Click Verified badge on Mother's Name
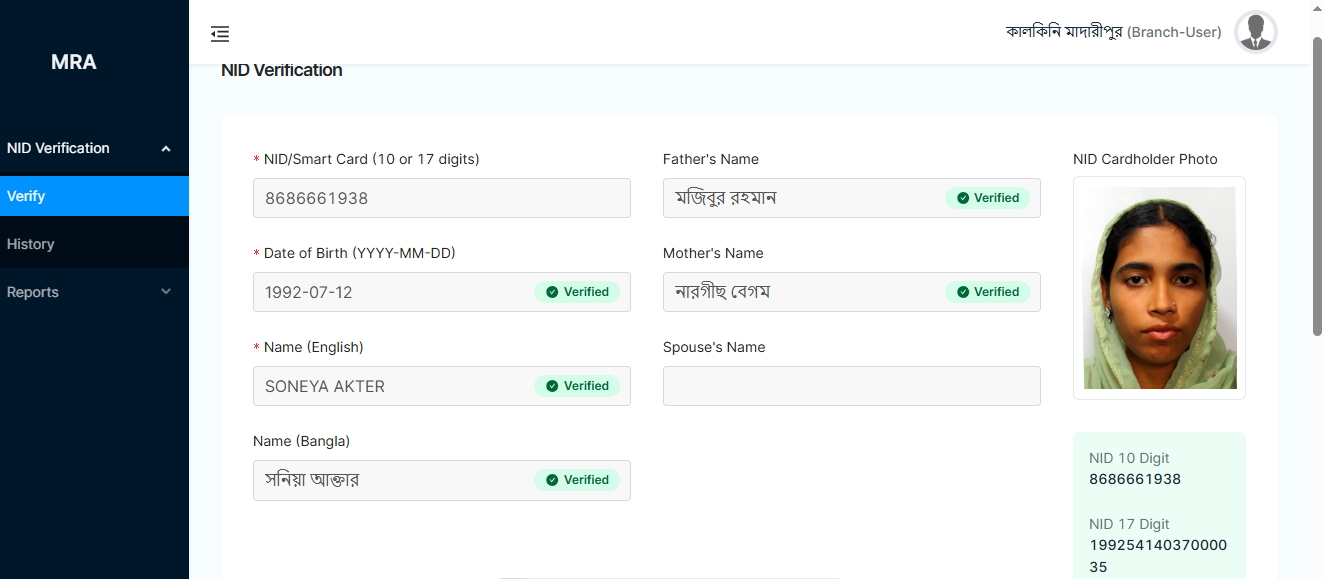The width and height of the screenshot is (1324, 579). coord(988,292)
